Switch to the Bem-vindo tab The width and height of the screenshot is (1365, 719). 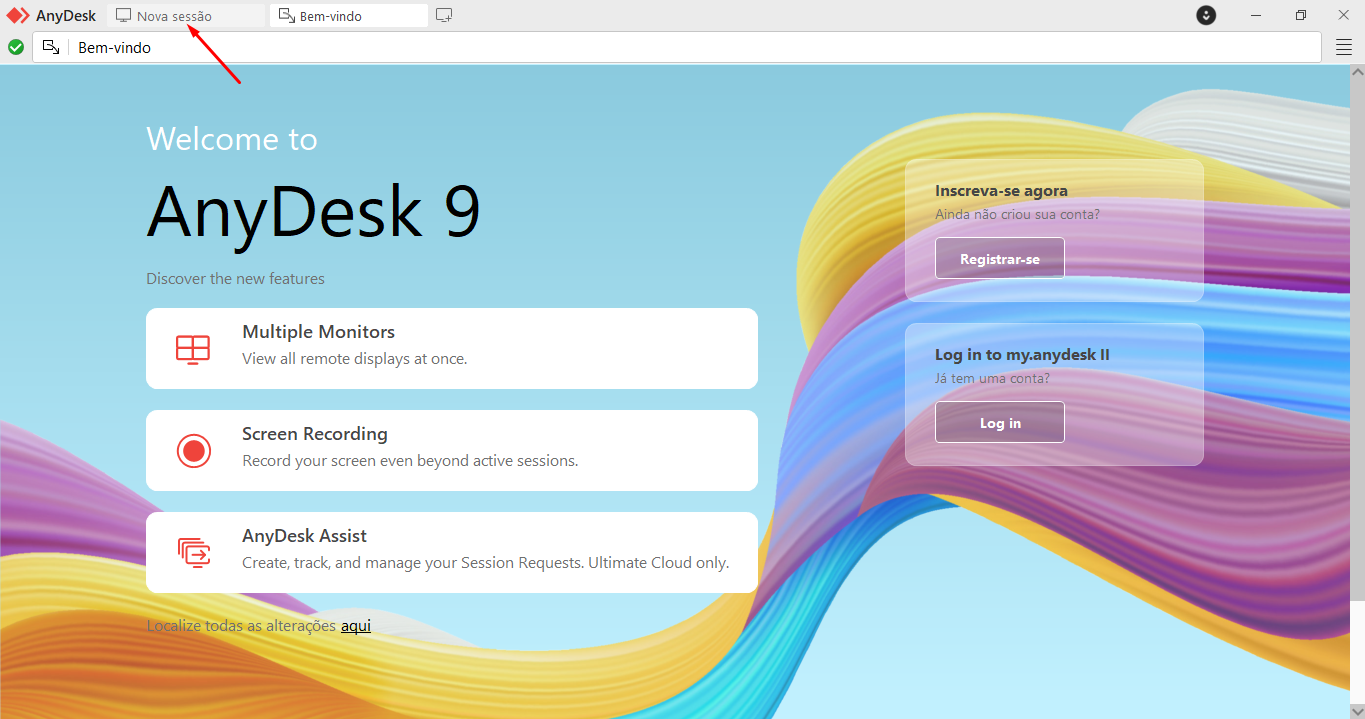(x=349, y=15)
